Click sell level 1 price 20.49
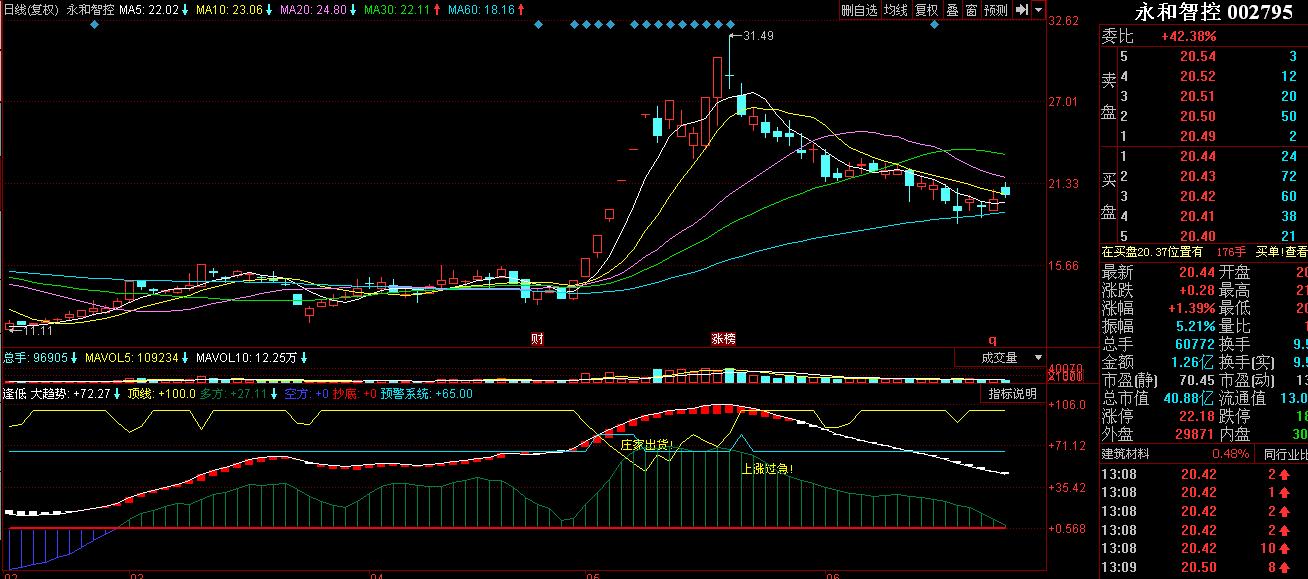Screen dimensions: 1308x579 (1198, 137)
